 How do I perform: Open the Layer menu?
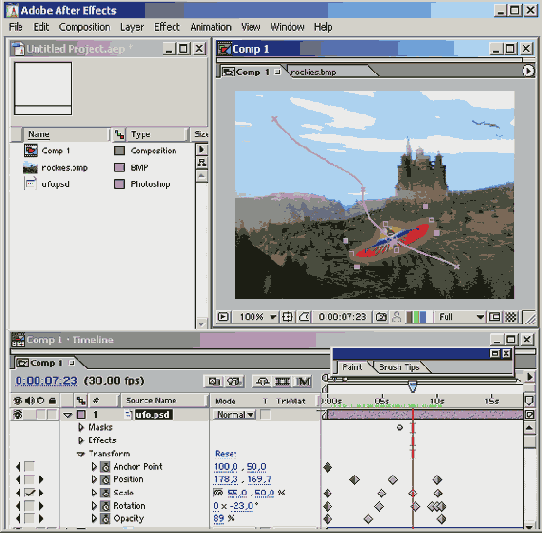pyautogui.click(x=132, y=27)
